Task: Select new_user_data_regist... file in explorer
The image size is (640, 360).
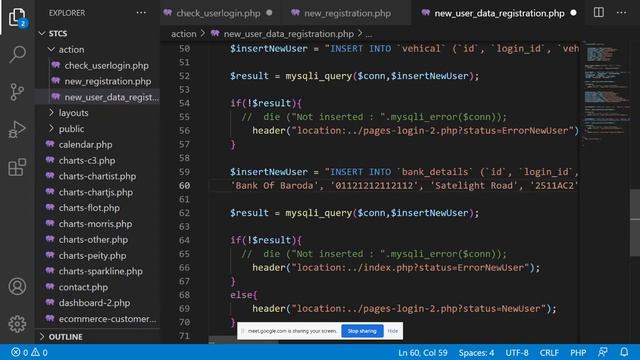Action: point(111,97)
